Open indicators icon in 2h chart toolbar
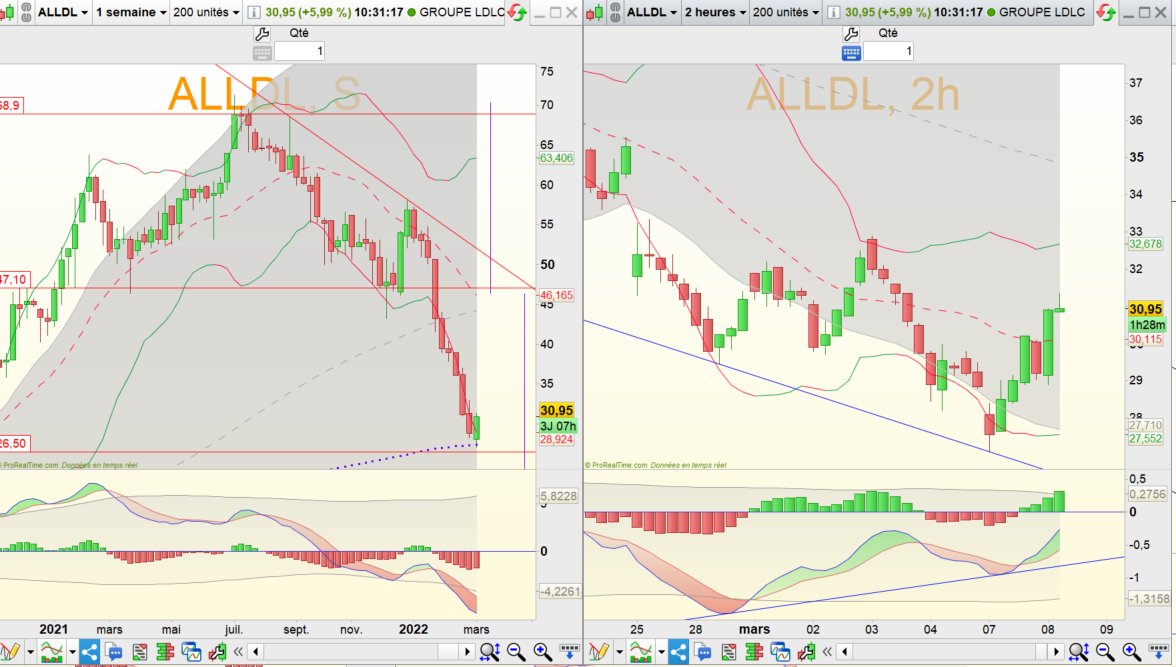This screenshot has width=1176, height=667. pyautogui.click(x=640, y=651)
